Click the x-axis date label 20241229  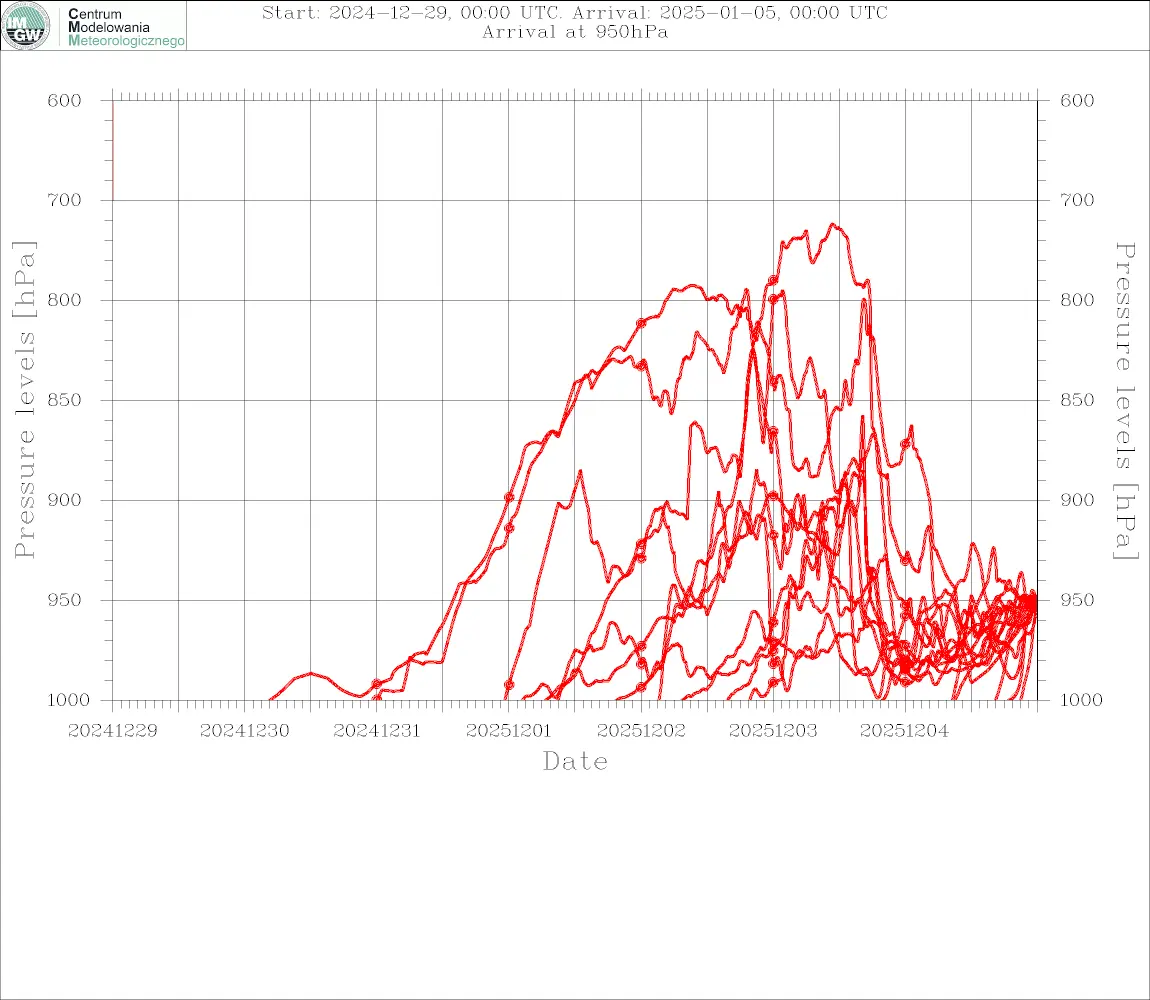point(113,731)
